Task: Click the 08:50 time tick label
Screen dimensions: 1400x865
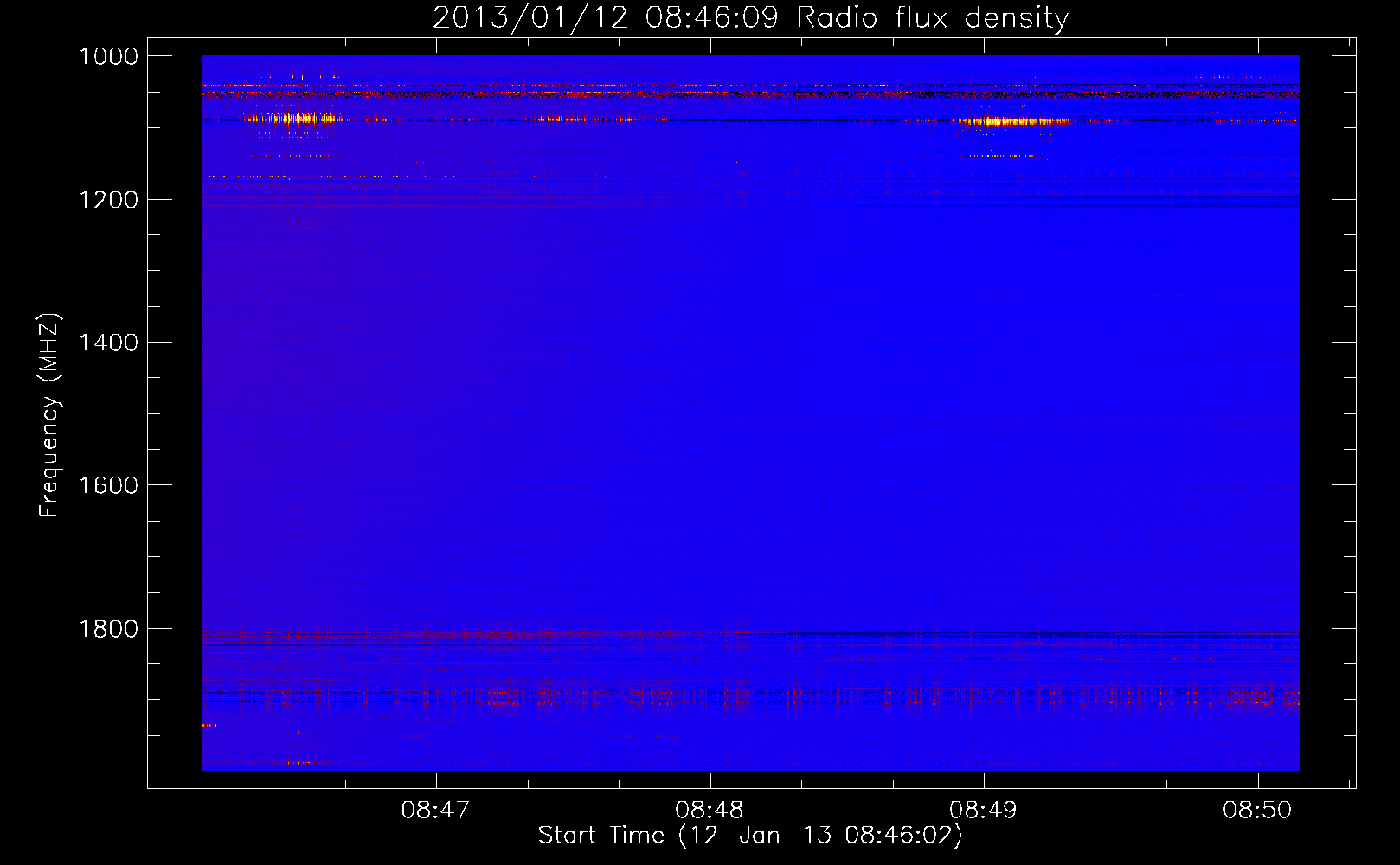Action: 1257,811
